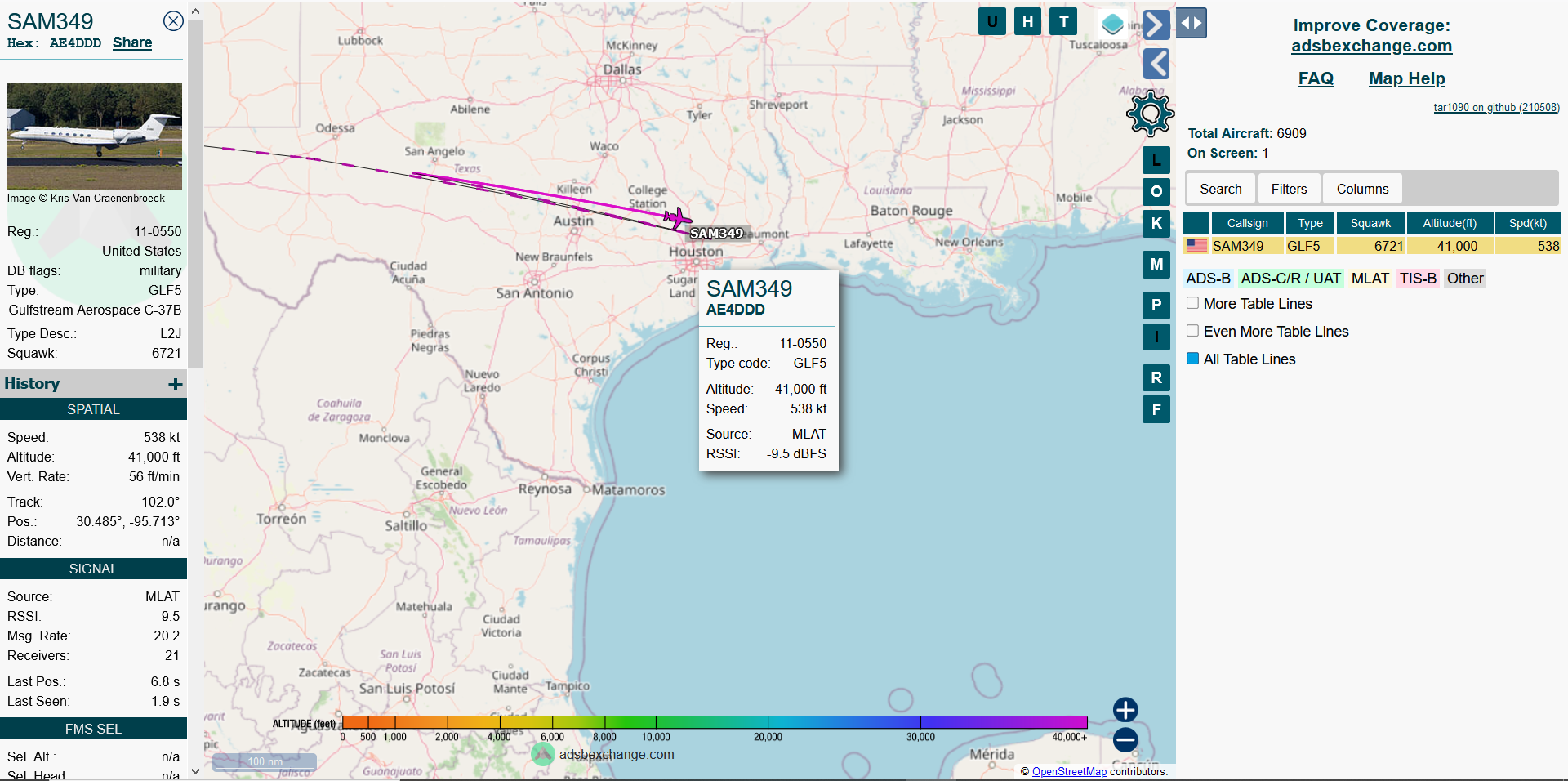
Task: Sort table by Squawk column
Action: 1370,223
